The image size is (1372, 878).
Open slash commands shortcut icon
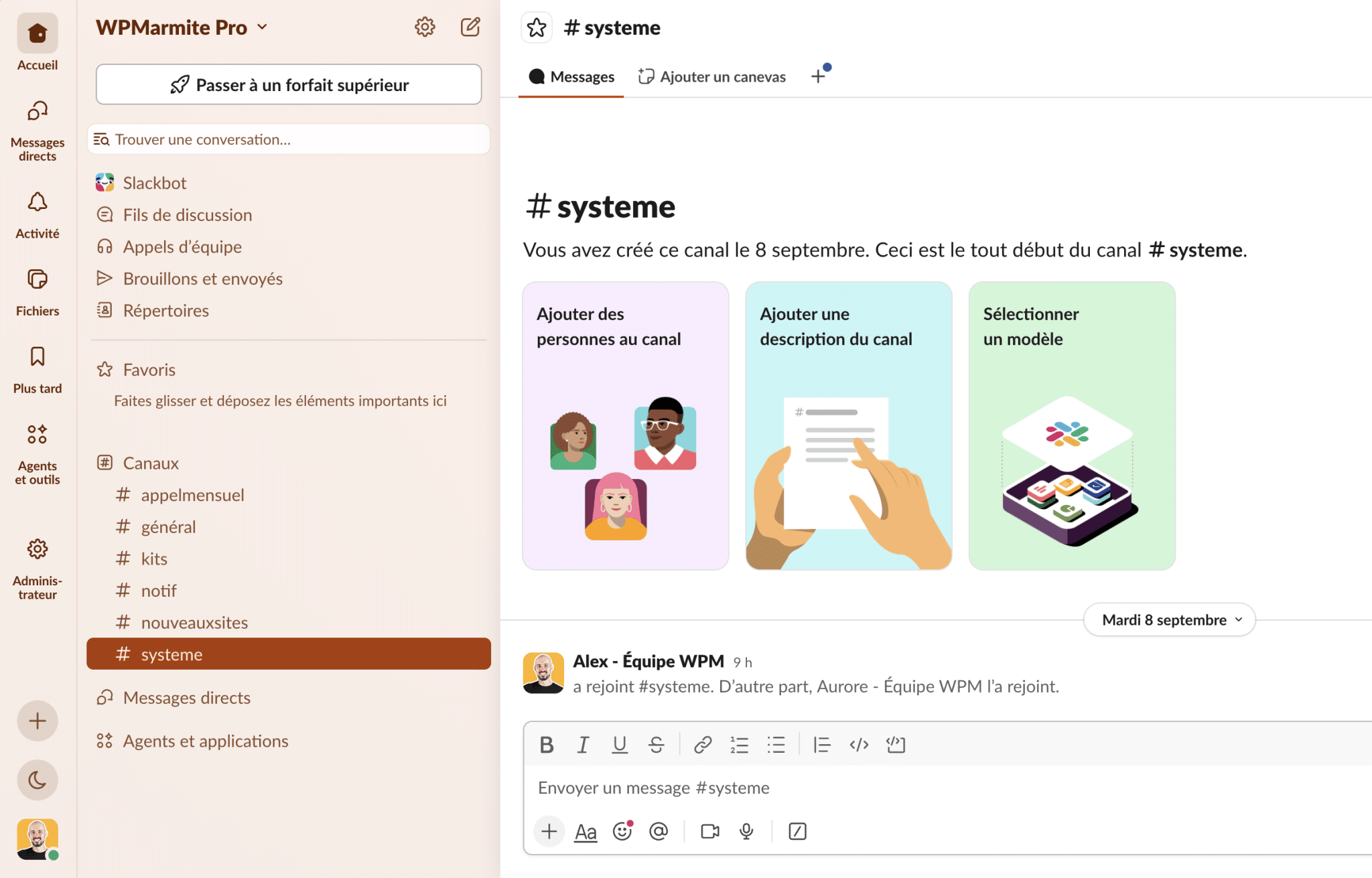[x=797, y=832]
